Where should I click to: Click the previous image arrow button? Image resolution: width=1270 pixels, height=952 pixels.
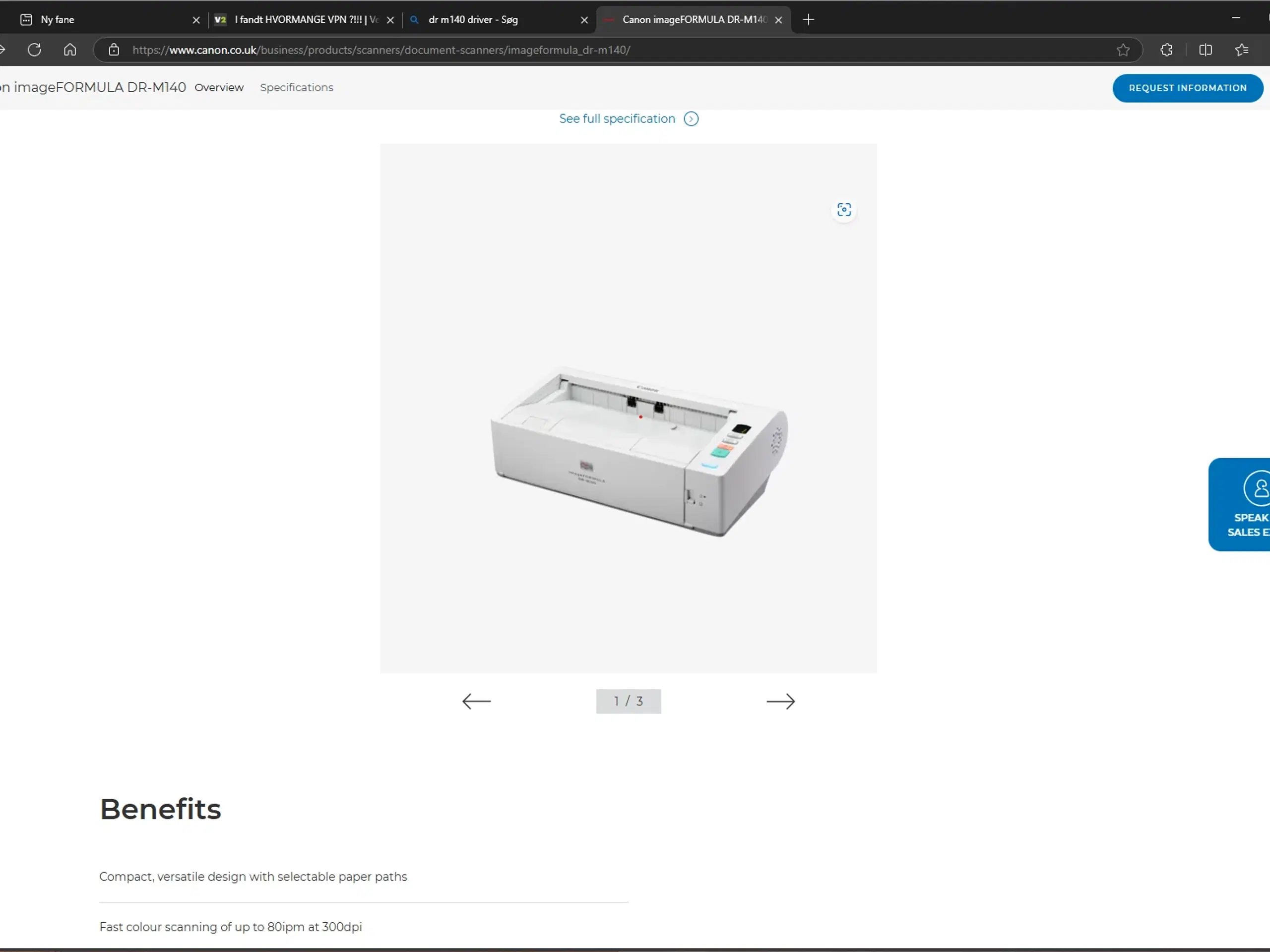(476, 700)
